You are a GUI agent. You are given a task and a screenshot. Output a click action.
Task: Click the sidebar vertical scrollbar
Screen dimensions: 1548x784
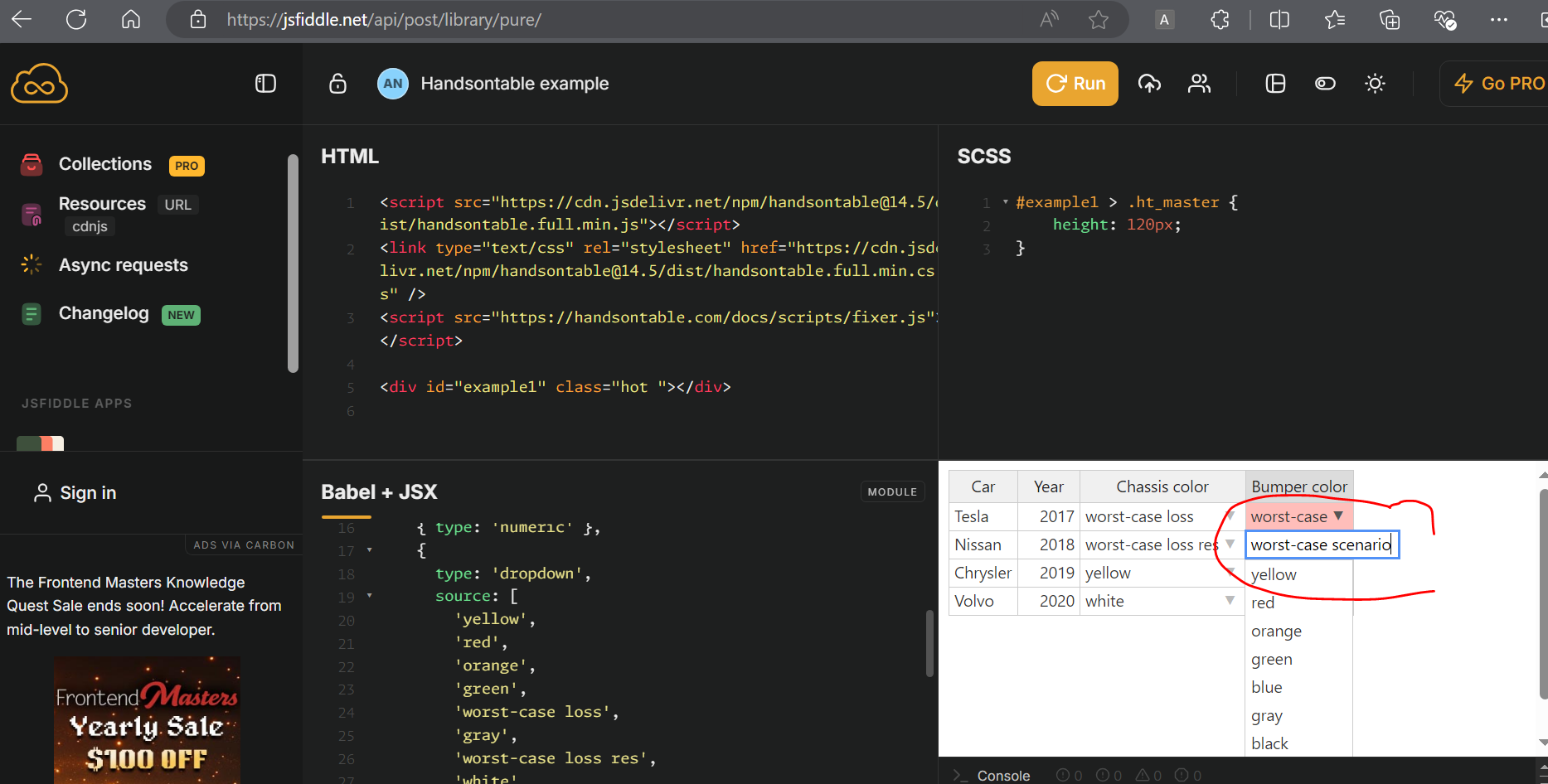(x=293, y=264)
